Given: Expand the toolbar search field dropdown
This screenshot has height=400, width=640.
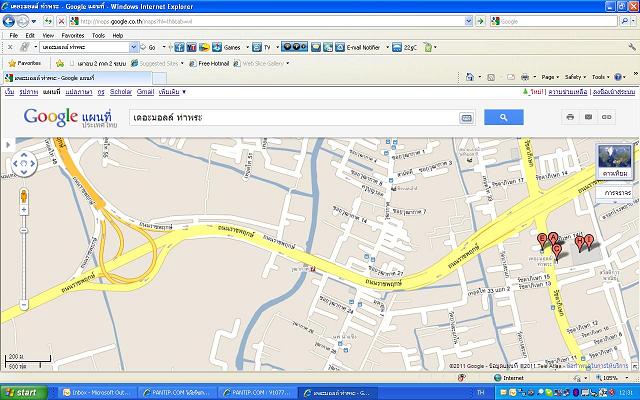Looking at the screenshot, I should pos(133,47).
